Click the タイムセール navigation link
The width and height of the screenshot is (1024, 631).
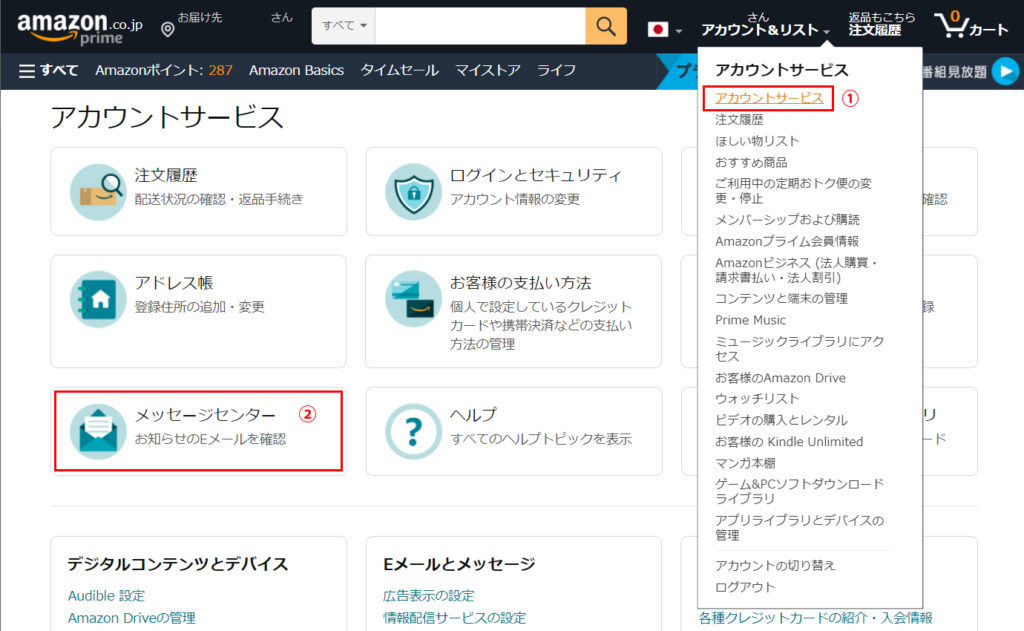point(399,70)
